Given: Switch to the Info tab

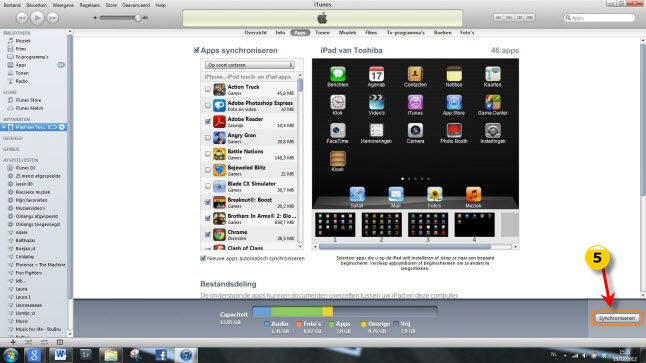Looking at the screenshot, I should click(280, 33).
